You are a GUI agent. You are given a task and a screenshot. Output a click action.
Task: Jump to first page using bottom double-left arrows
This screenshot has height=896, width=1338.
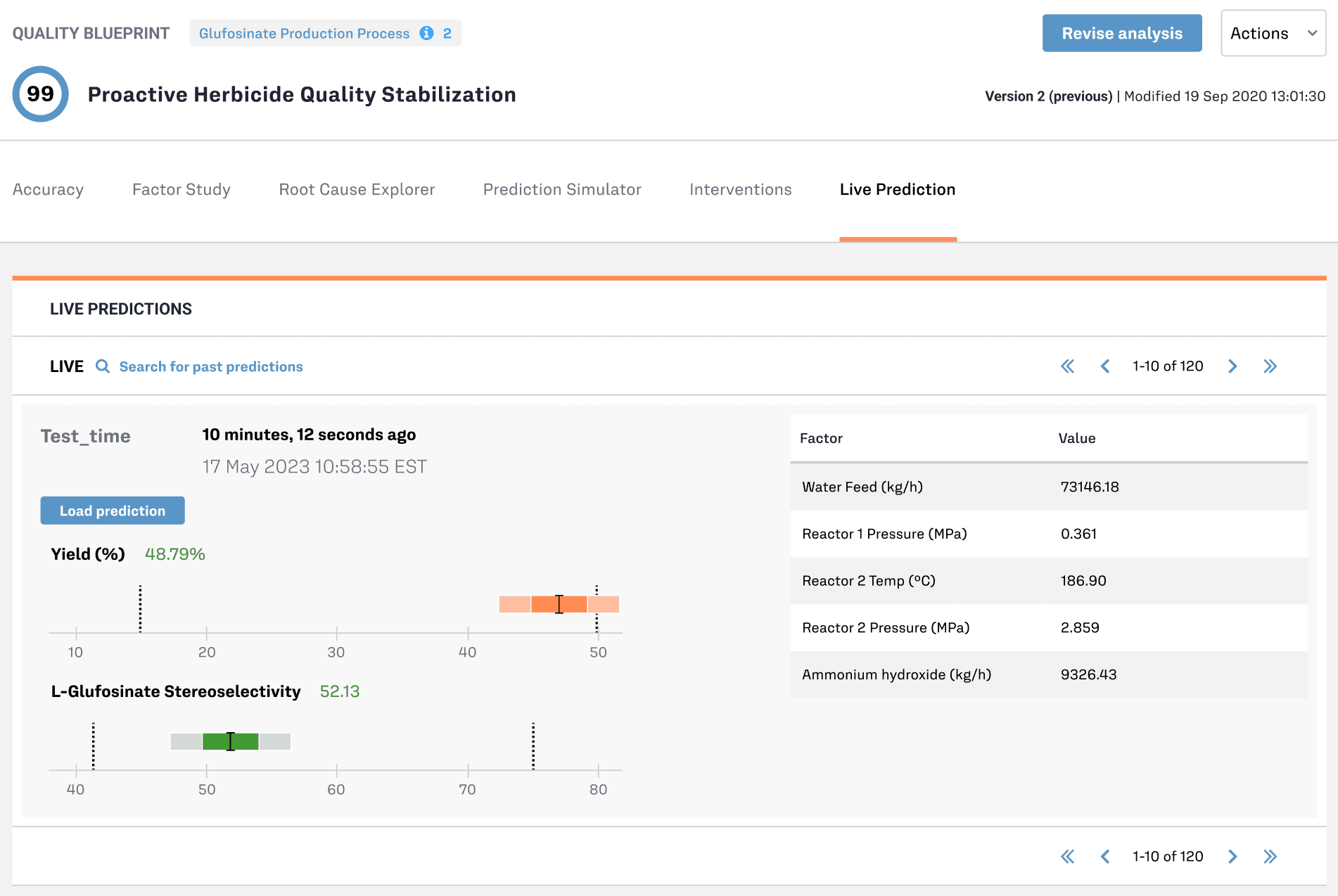click(1067, 857)
